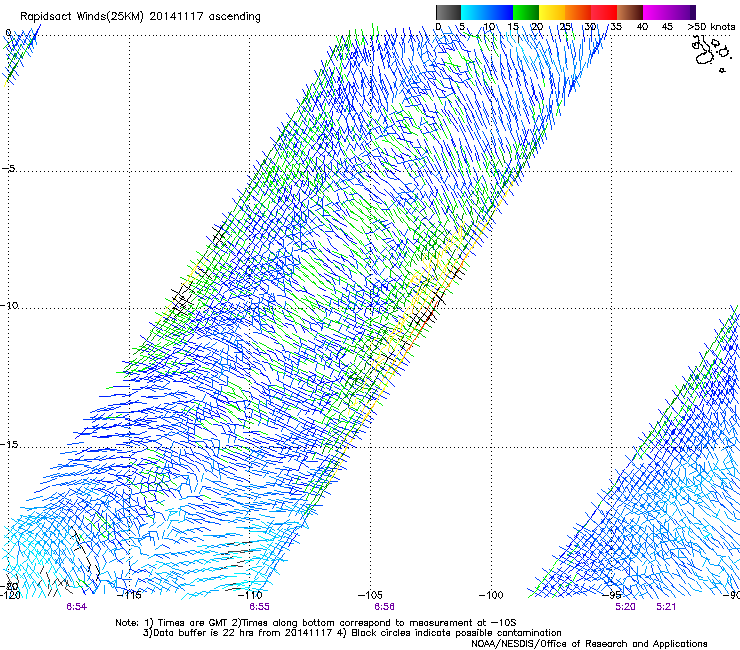Click the note line 'Times are GMT'
Image resolution: width=740 pixels, height=650 pixels.
click(315, 623)
